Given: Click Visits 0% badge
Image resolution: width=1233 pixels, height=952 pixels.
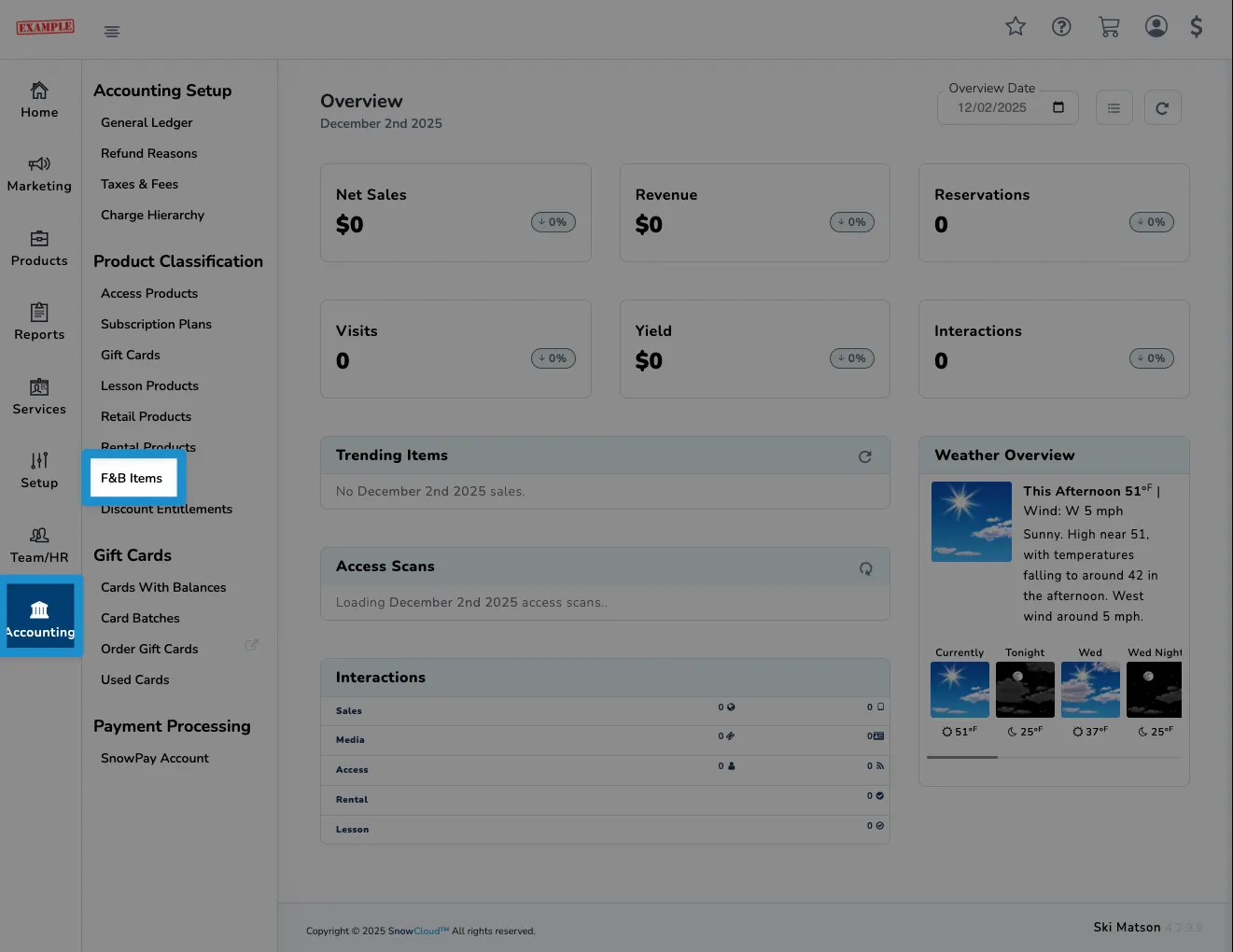Looking at the screenshot, I should (x=553, y=358).
